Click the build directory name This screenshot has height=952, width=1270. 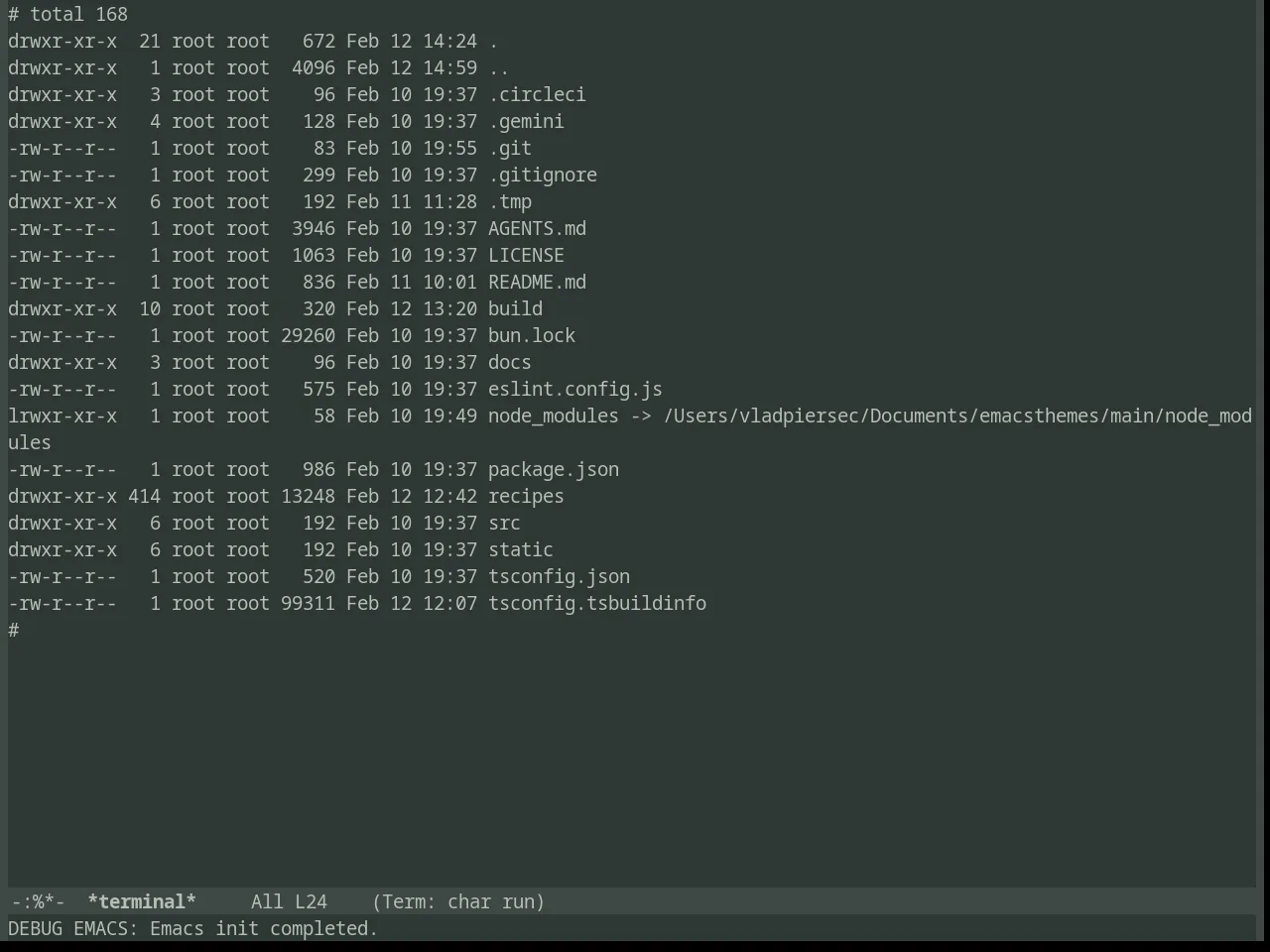coord(515,308)
